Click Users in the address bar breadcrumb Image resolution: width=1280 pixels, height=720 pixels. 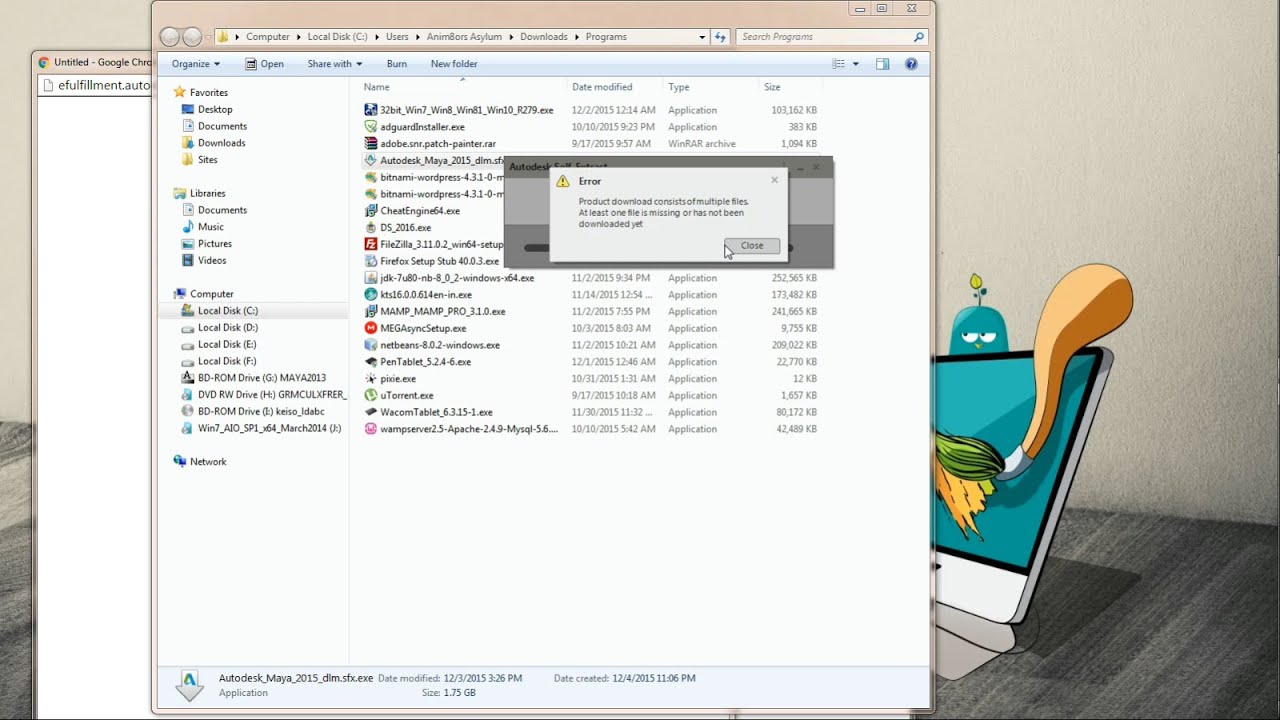(397, 37)
